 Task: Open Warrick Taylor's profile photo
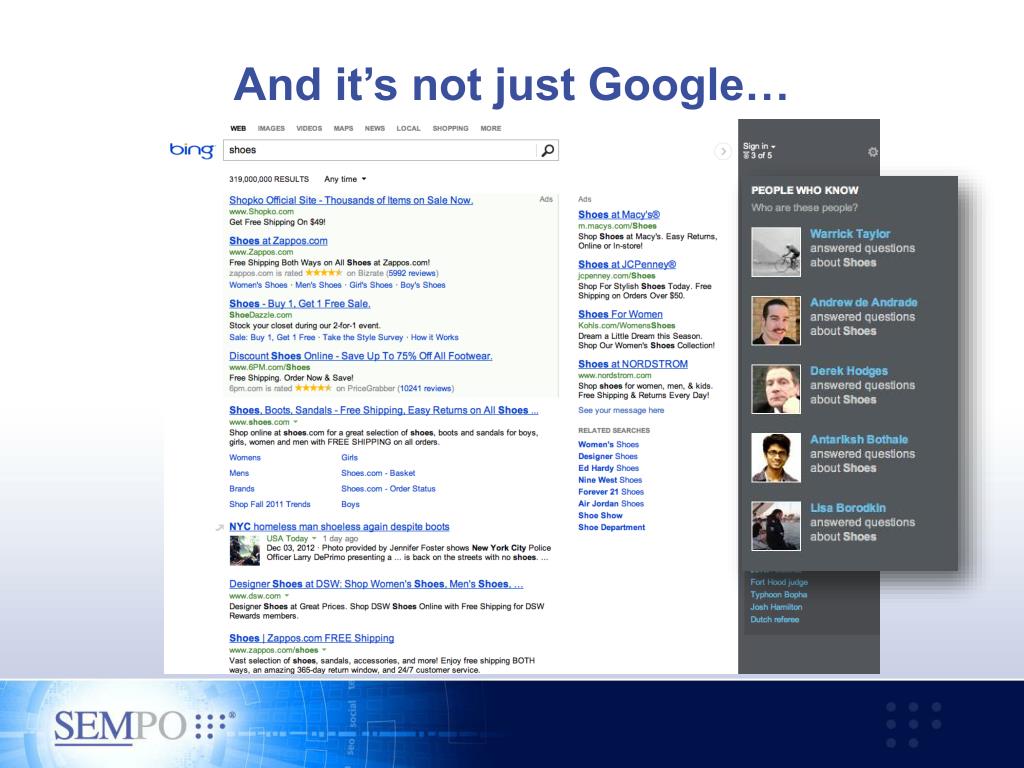coord(776,252)
